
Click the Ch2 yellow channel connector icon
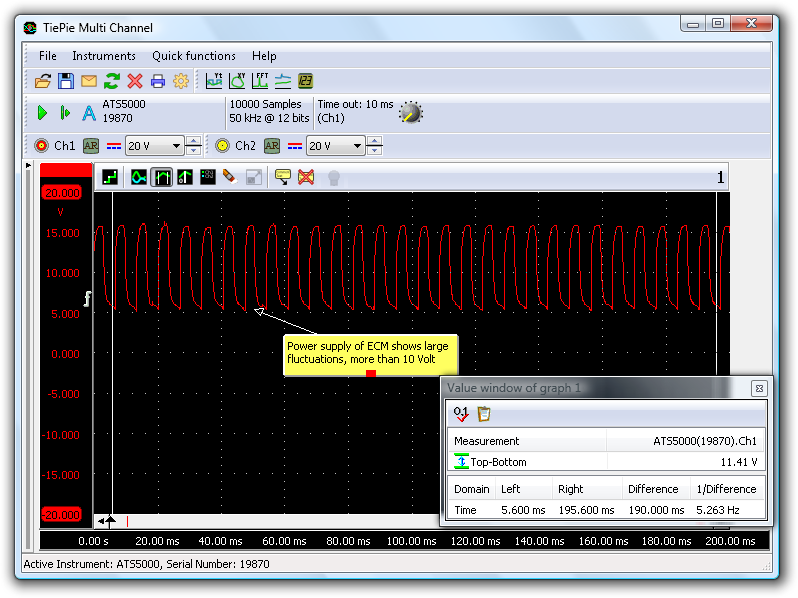[222, 146]
